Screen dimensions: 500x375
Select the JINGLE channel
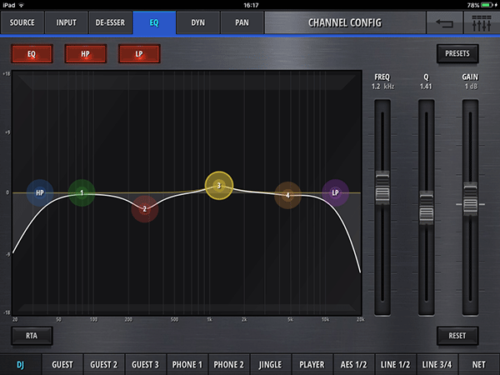click(x=270, y=365)
